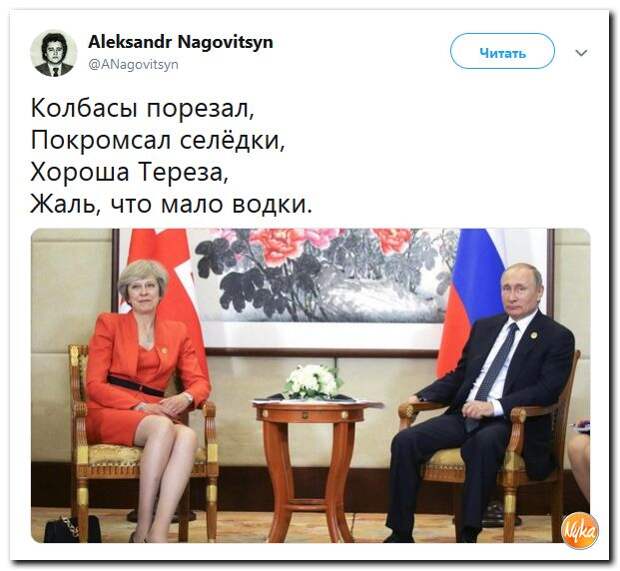Viewport: 620px width, 571px height.
Task: Open the author's profile avatar
Action: tap(54, 53)
